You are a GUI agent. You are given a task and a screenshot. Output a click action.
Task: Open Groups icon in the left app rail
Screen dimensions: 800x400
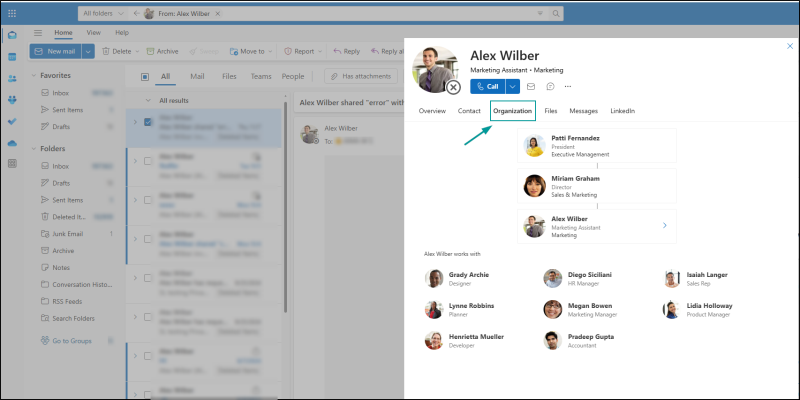[x=12, y=100]
